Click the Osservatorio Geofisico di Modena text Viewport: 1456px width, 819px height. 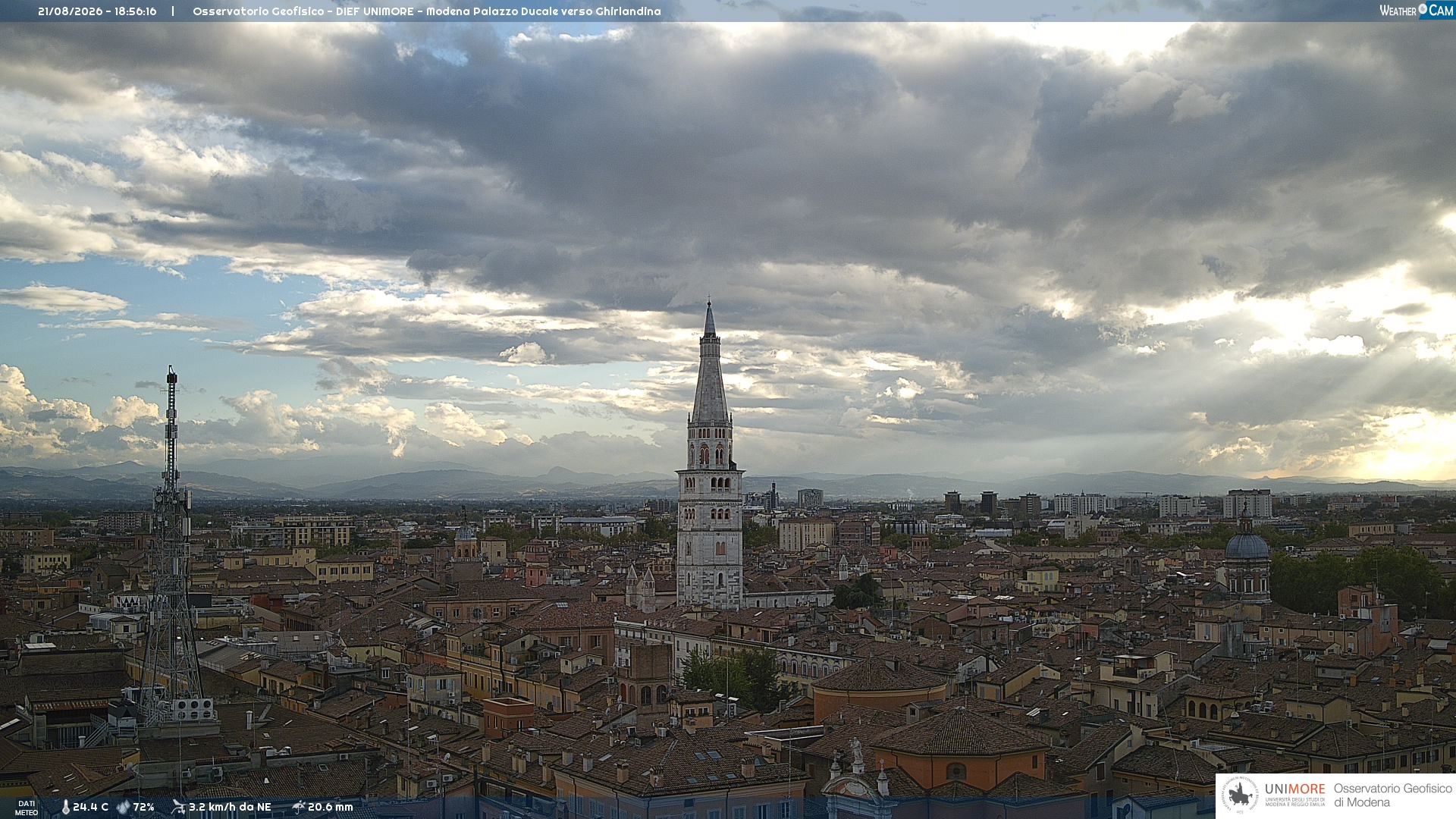(1392, 795)
